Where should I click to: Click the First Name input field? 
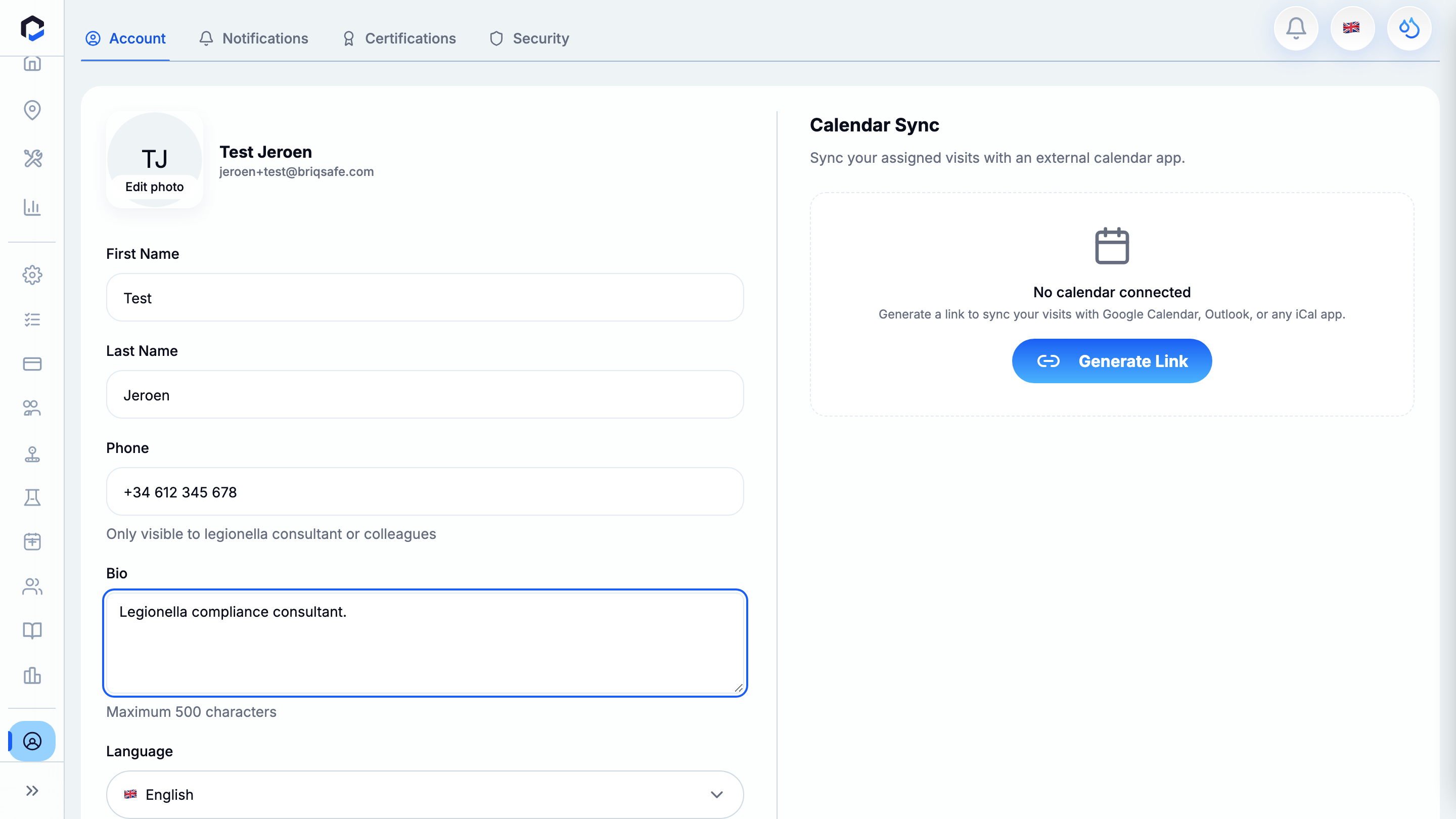(425, 297)
